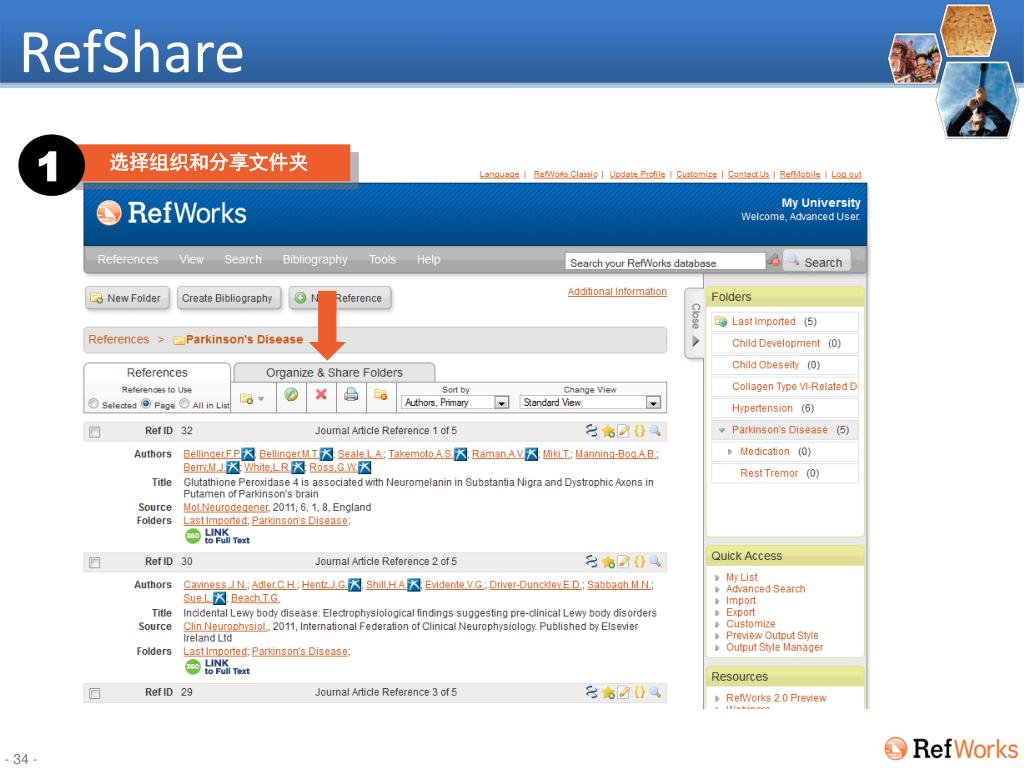Click the References breadcrumb link
Screen dimensions: 1024x768
(x=119, y=340)
